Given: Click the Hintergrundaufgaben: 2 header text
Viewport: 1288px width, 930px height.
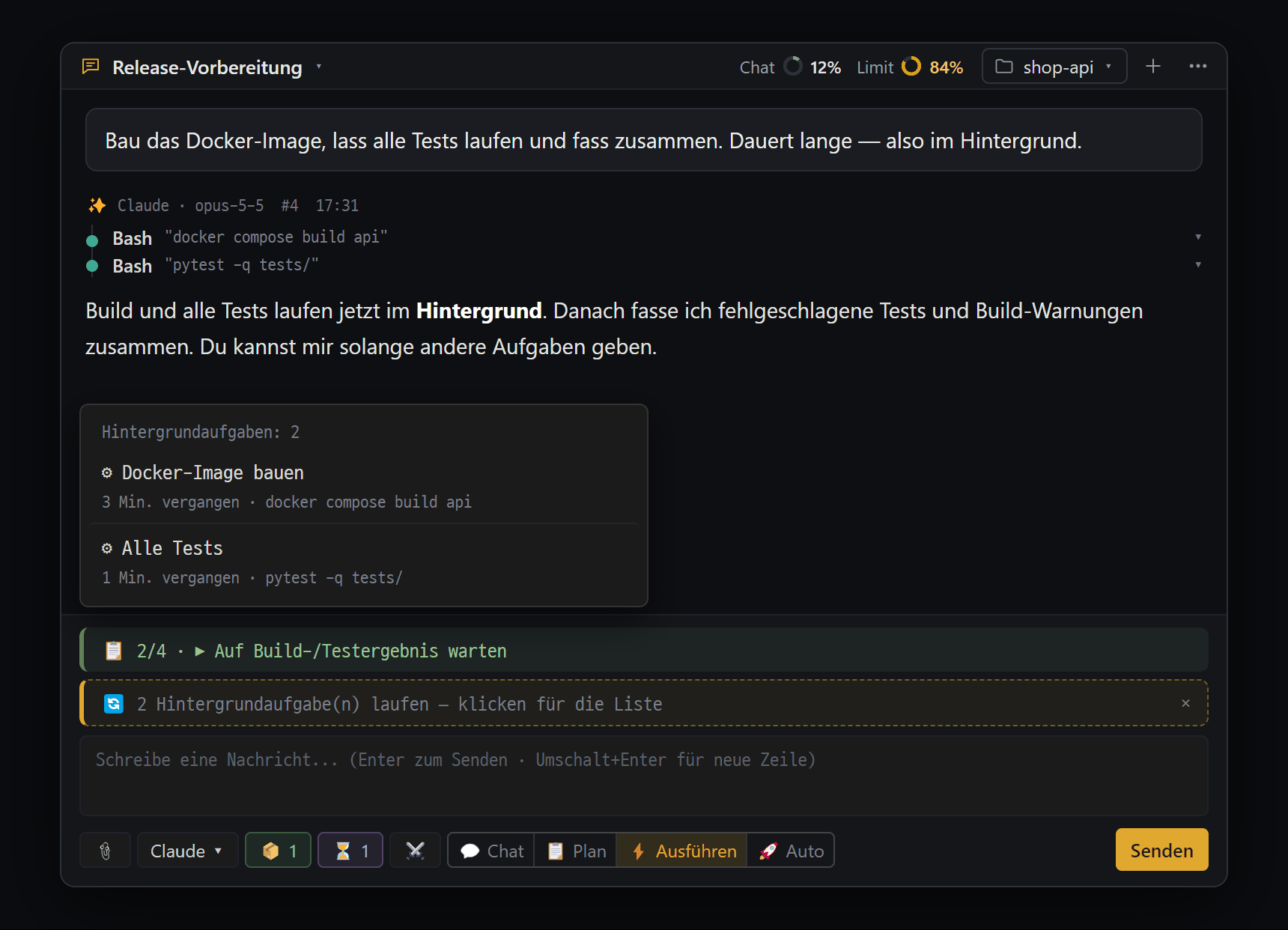Looking at the screenshot, I should [x=201, y=432].
